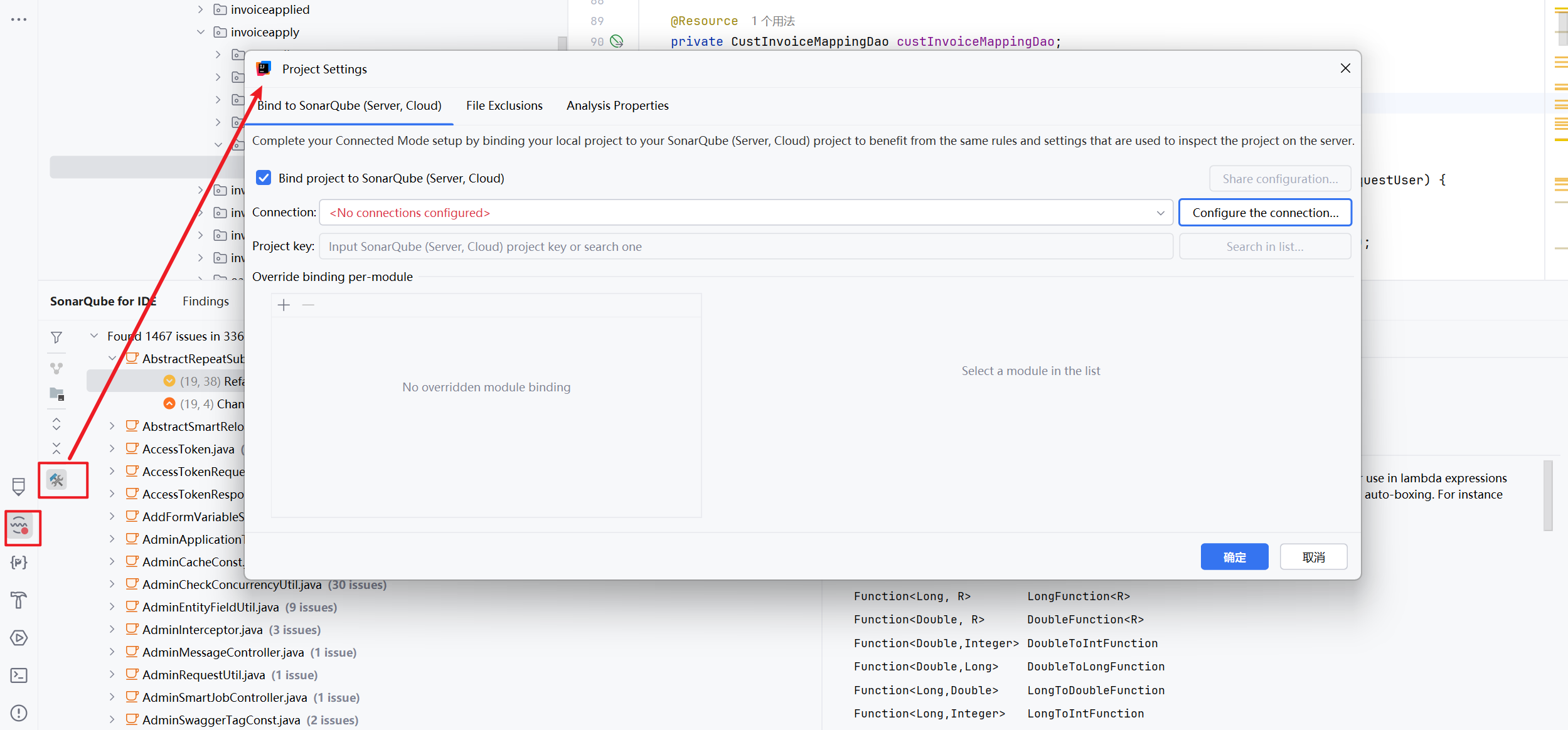Cancel with the 取消 button

click(1314, 557)
